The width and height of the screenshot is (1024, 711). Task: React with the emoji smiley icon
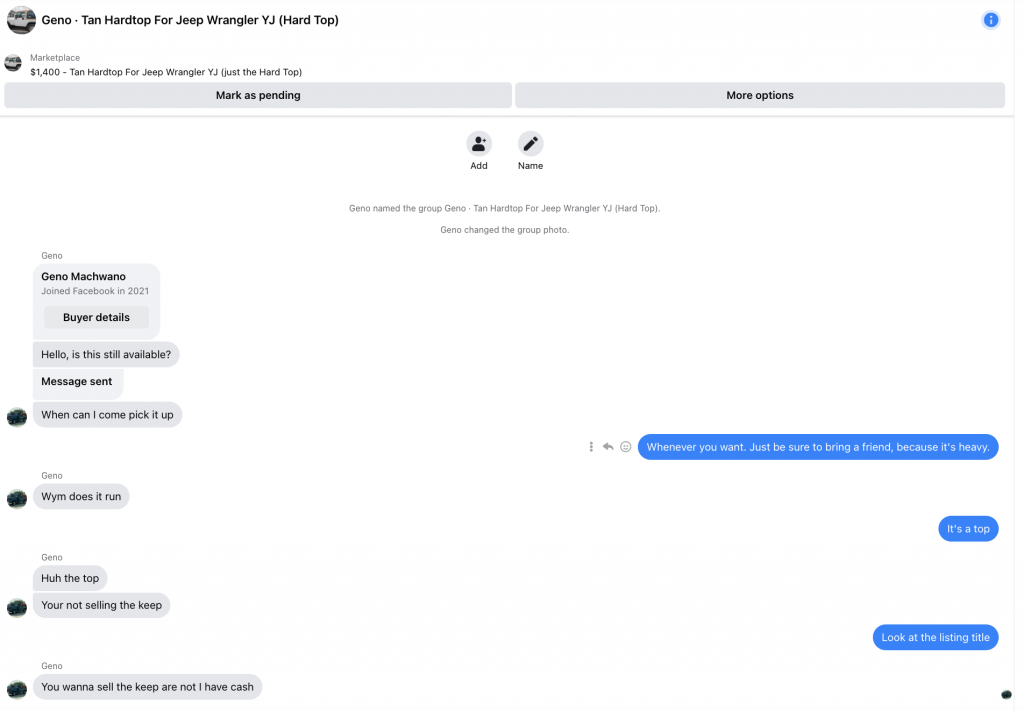coord(626,447)
